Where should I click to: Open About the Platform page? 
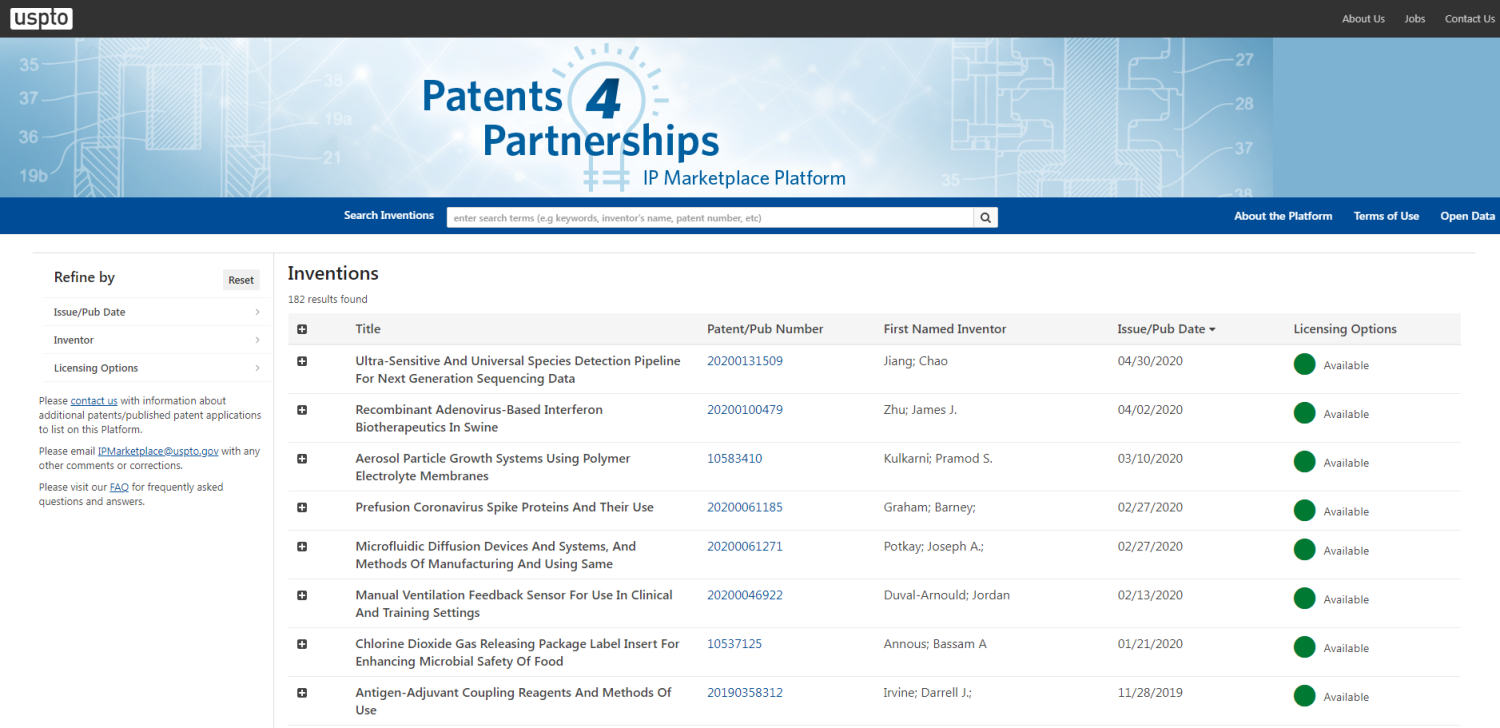tap(1283, 216)
